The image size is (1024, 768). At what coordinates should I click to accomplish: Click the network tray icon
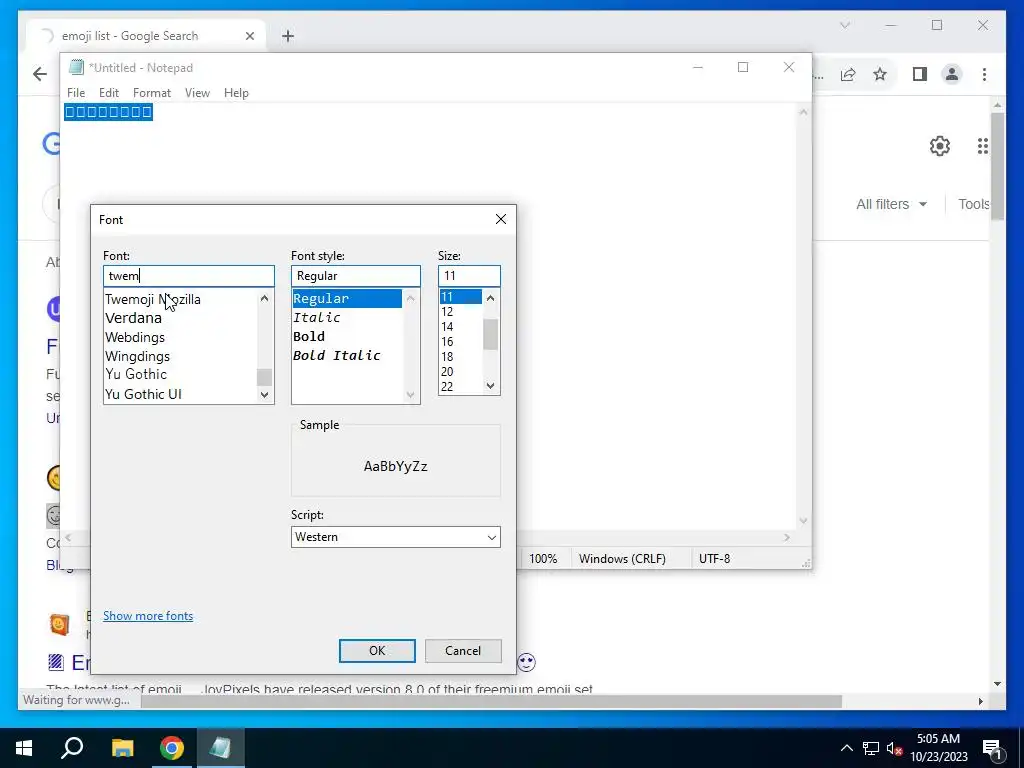point(871,748)
